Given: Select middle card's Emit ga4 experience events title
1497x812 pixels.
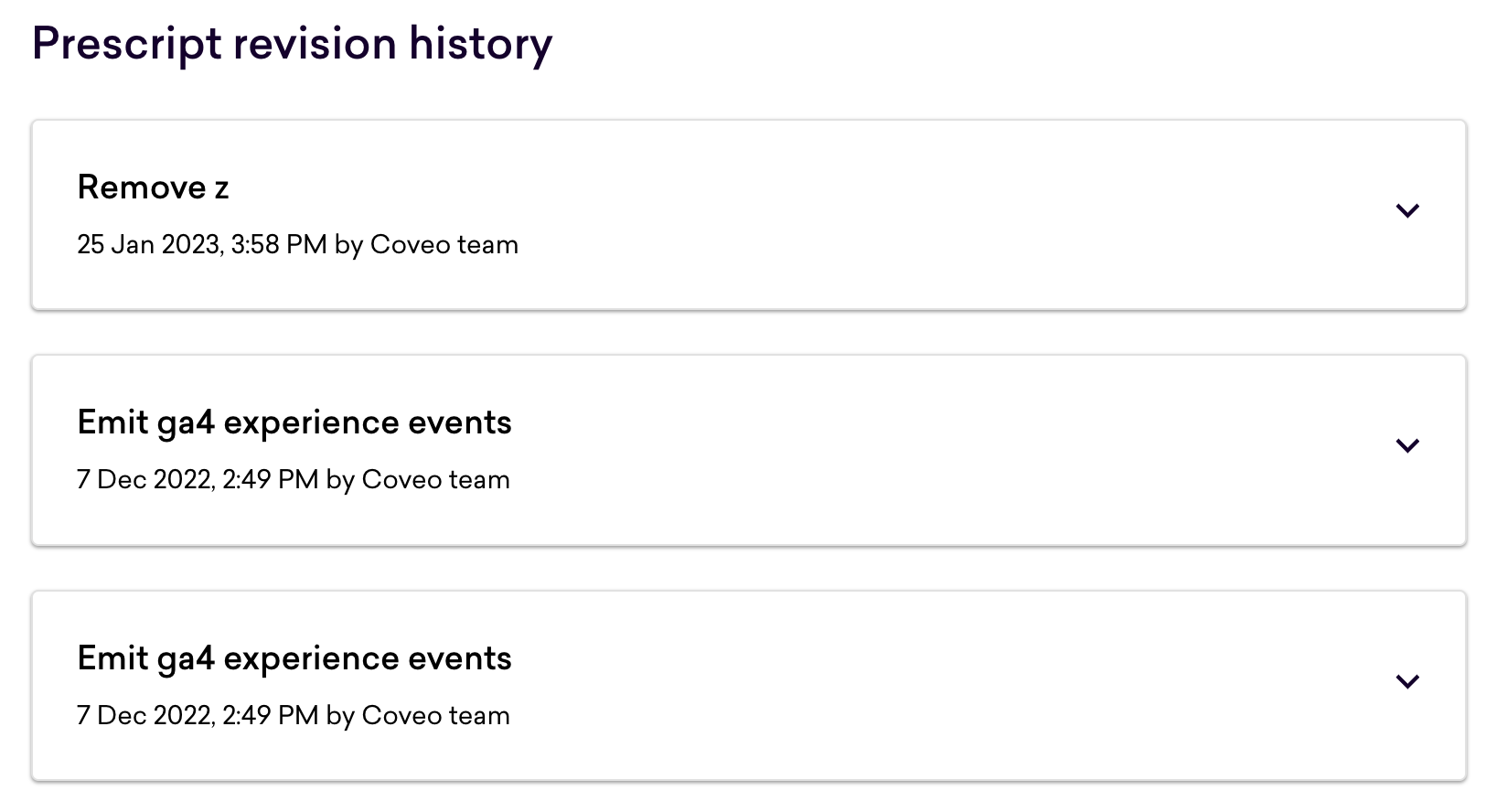Looking at the screenshot, I should (294, 423).
